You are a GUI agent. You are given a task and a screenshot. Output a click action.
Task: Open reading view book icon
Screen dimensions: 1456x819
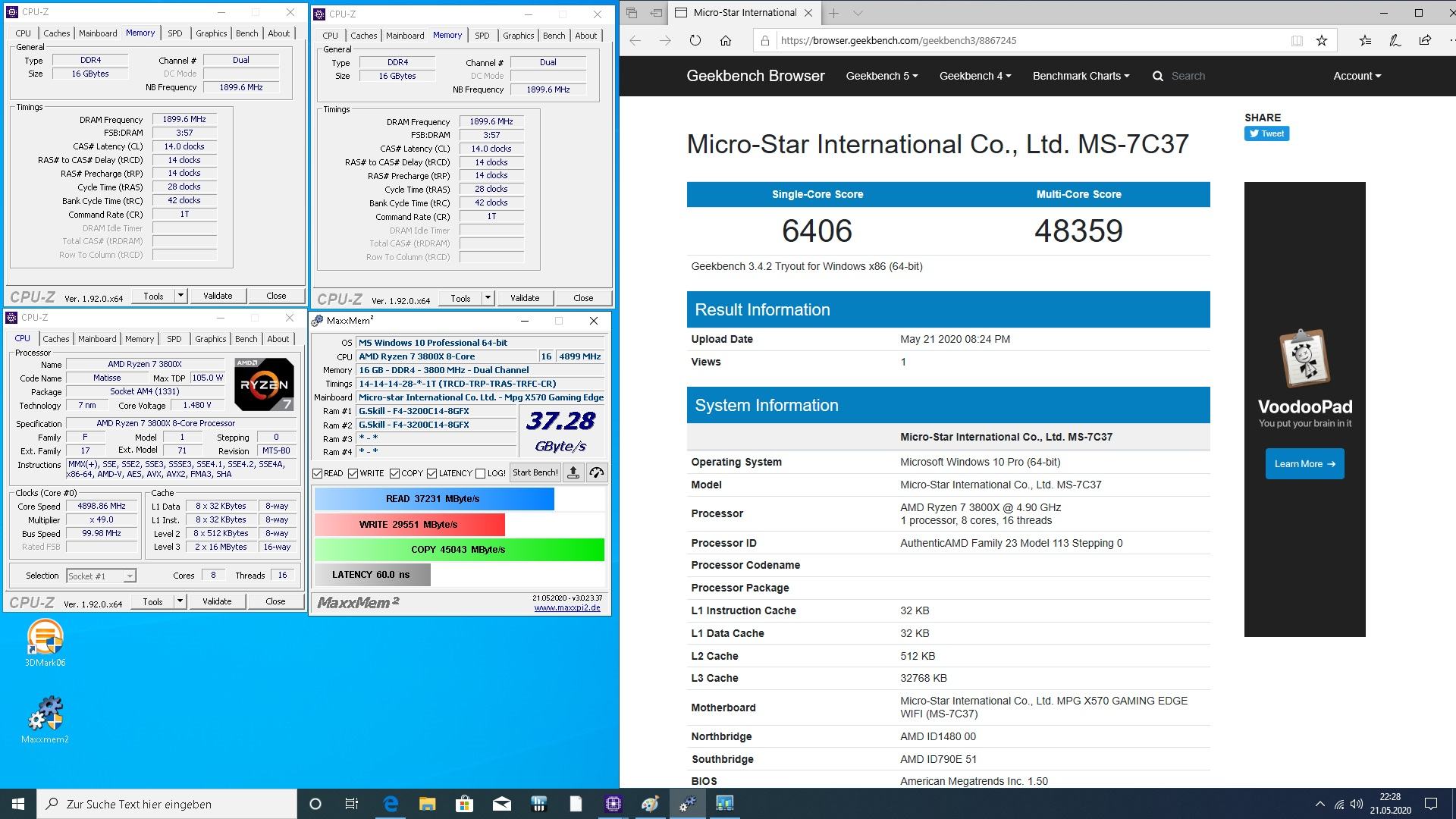point(1297,41)
